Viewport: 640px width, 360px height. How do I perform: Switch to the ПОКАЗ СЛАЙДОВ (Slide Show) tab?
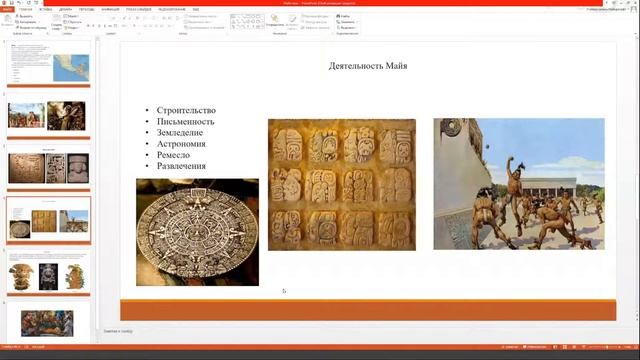tap(138, 9)
